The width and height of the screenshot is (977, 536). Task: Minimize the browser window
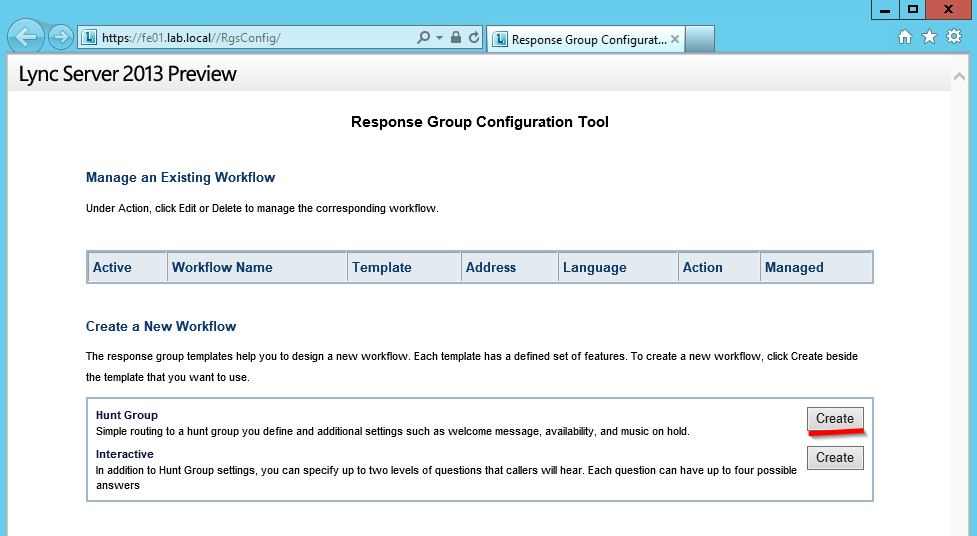[x=885, y=10]
